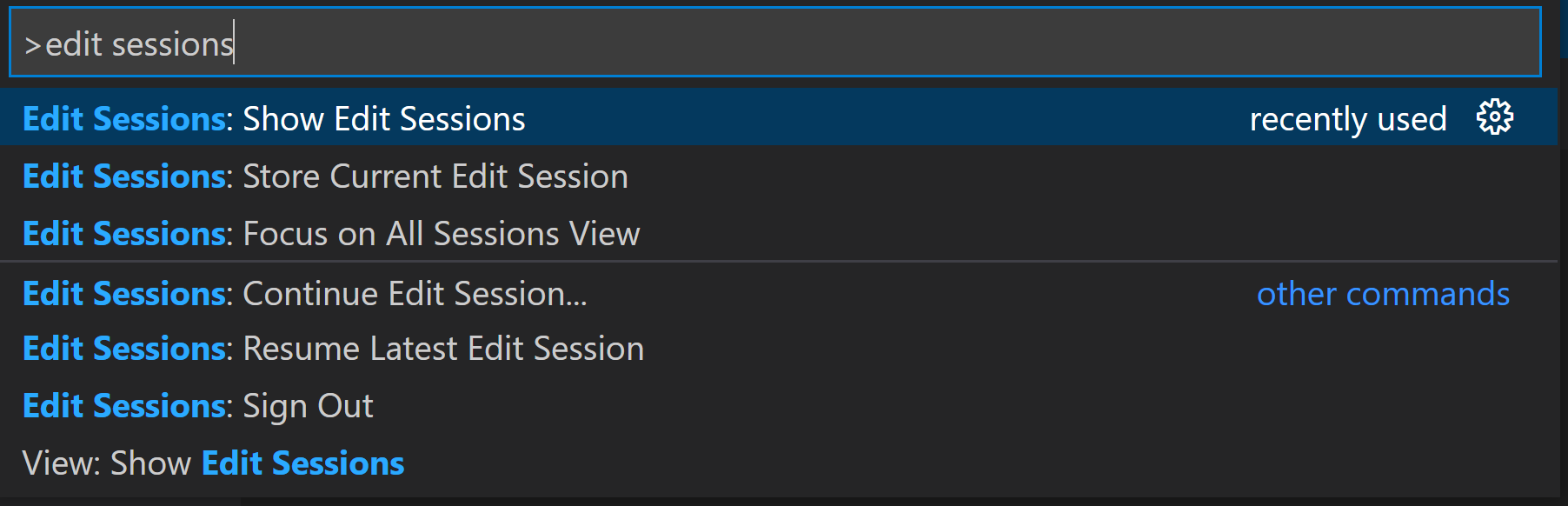Click the blue Edit Sessions text in last row
The width and height of the screenshot is (1568, 506).
302,463
